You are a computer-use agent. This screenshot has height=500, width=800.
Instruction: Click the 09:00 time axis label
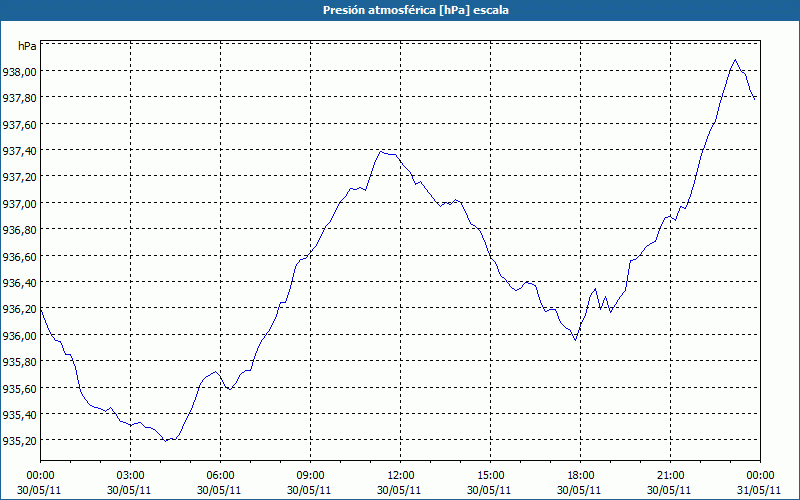(x=310, y=476)
